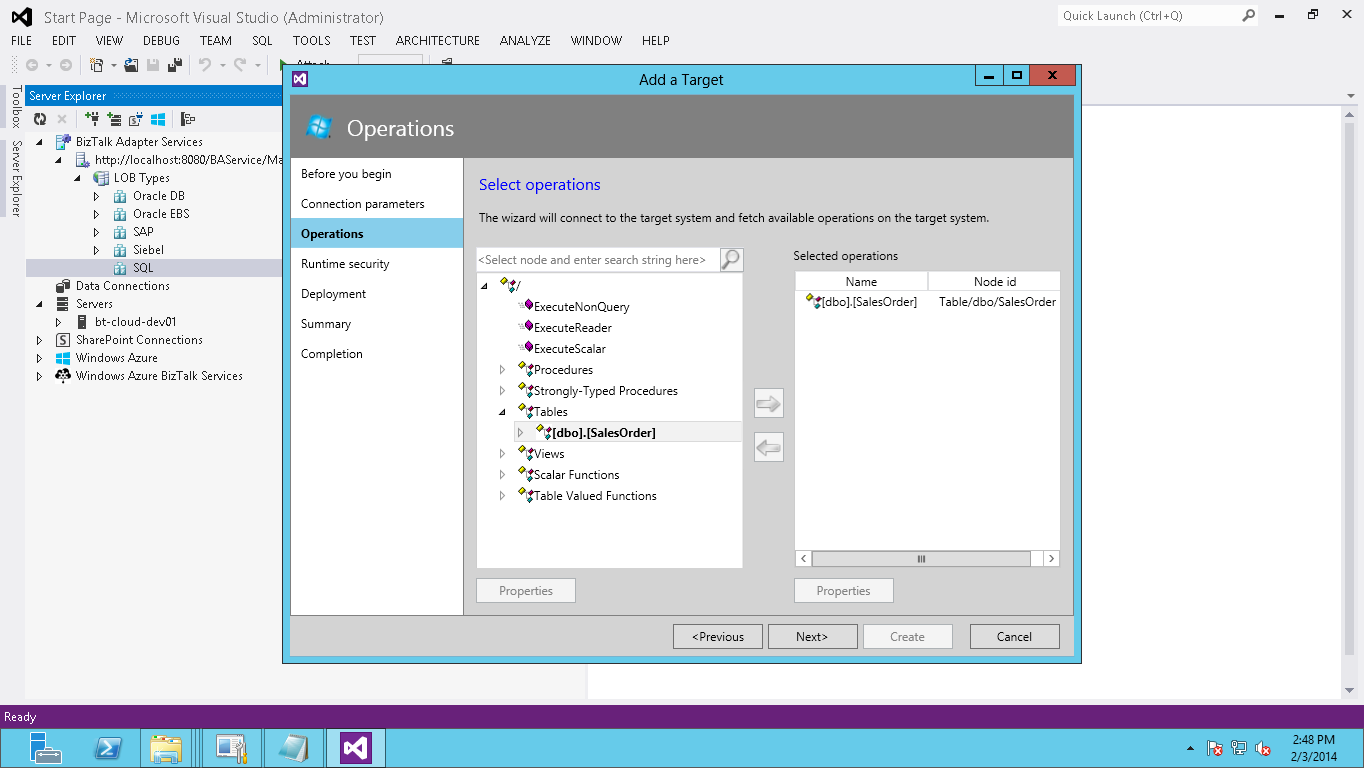Click the left arrow to remove operation
1364x768 pixels.
(768, 447)
